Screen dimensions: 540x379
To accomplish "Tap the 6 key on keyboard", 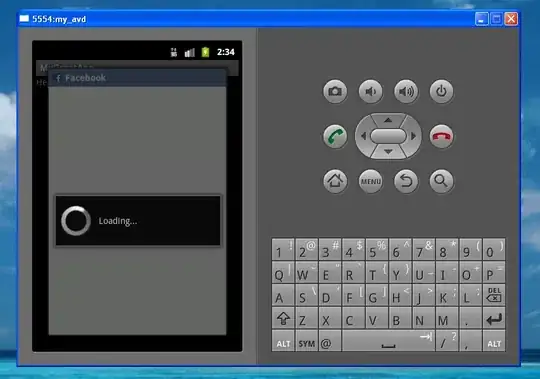I will pyautogui.click(x=400, y=249).
